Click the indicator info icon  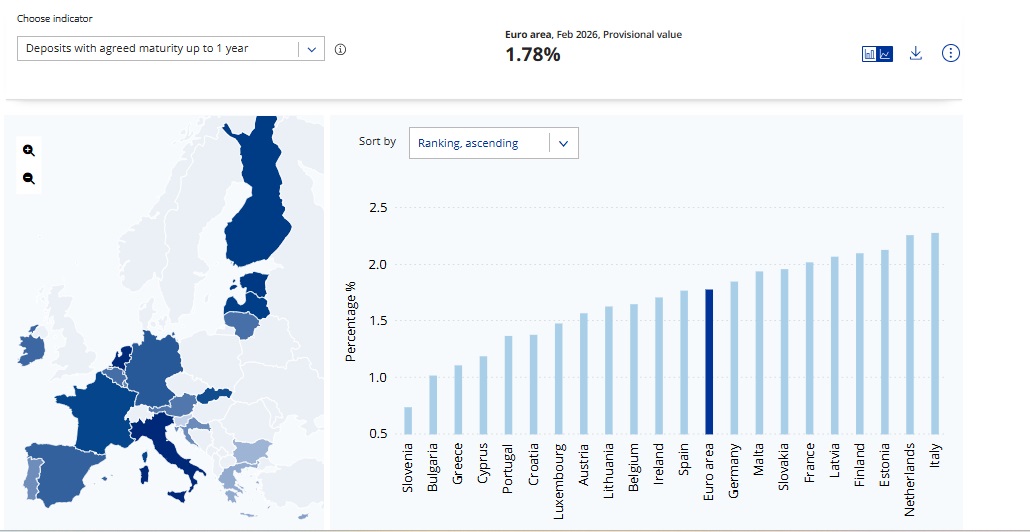(x=340, y=49)
